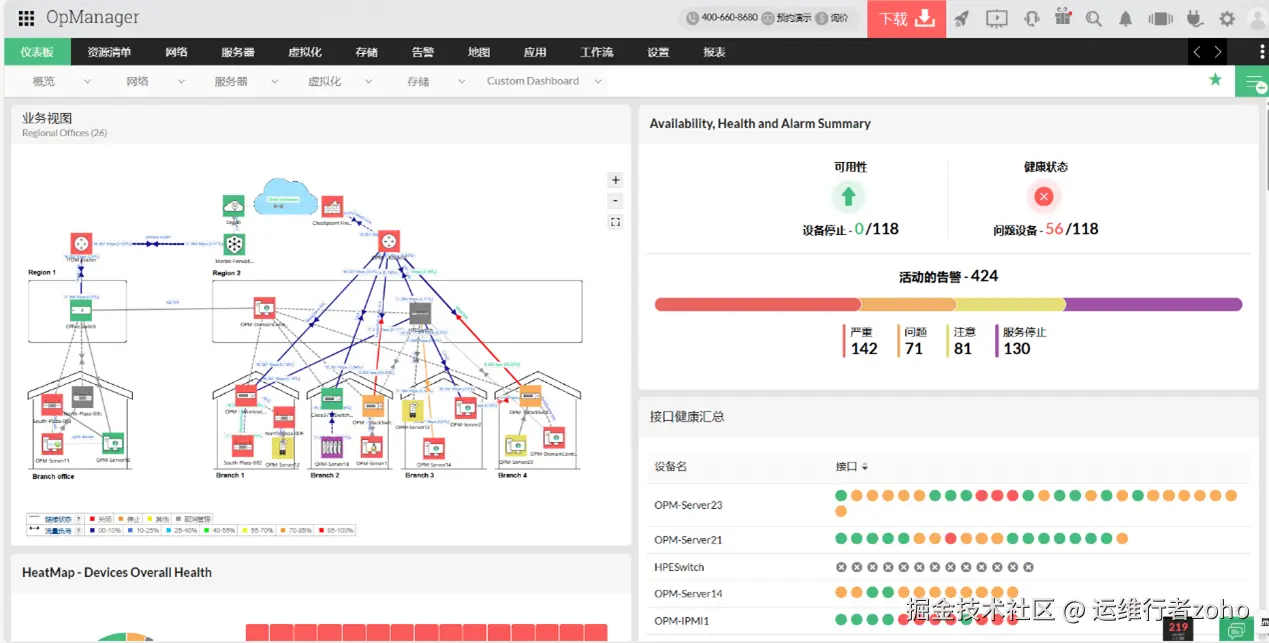The height and width of the screenshot is (643, 1269).
Task: Click the search magnifier icon
Action: 1093,19
